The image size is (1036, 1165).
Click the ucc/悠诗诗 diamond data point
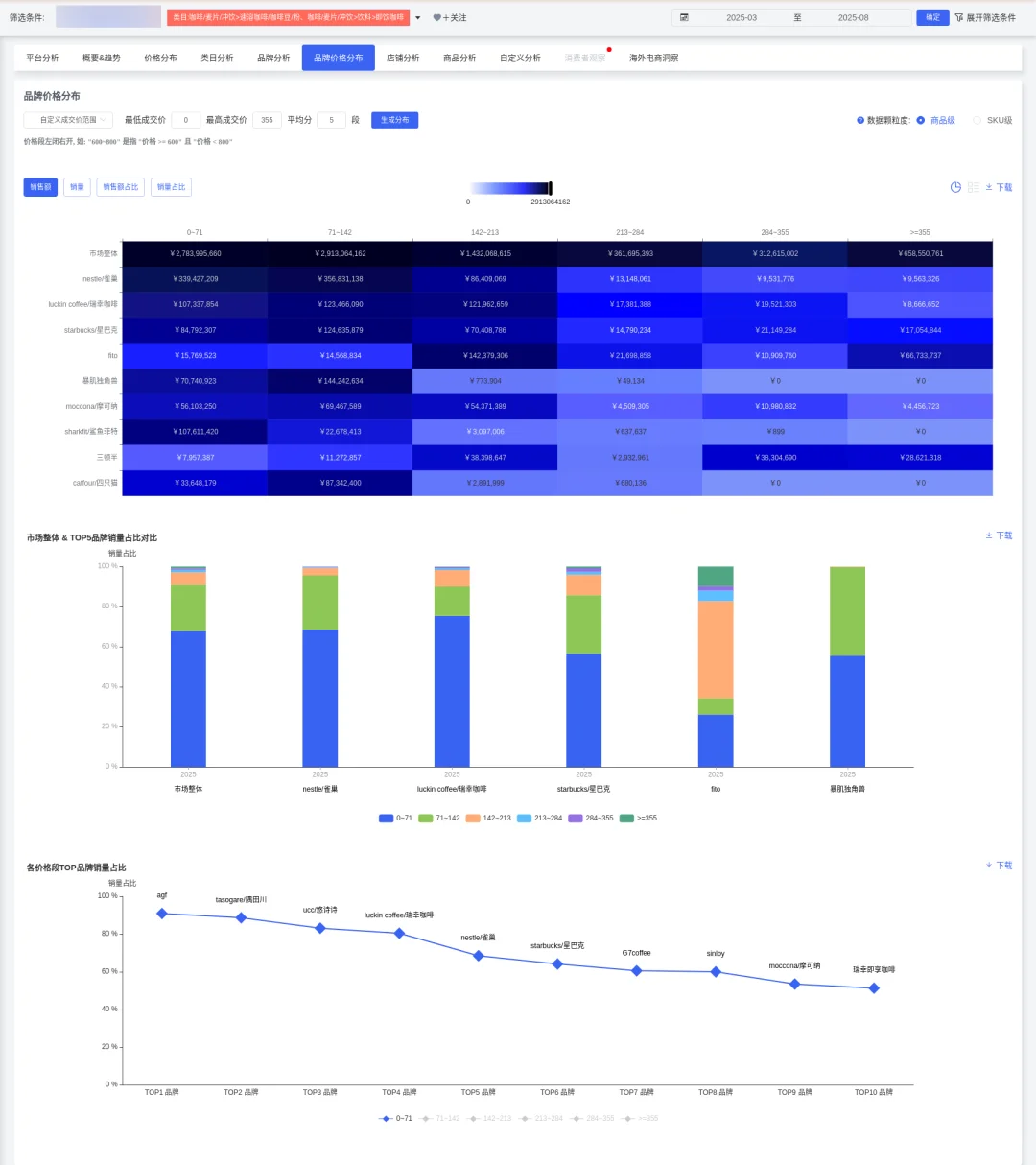320,928
